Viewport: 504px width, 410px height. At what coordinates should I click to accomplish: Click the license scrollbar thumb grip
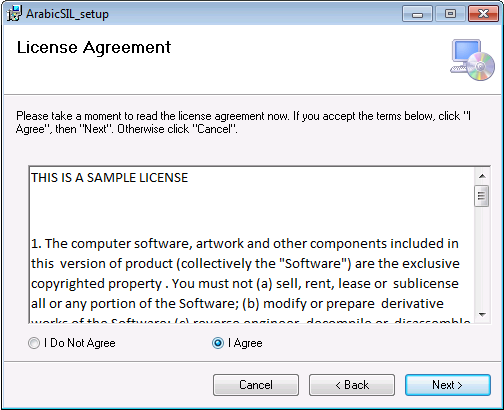[x=481, y=196]
